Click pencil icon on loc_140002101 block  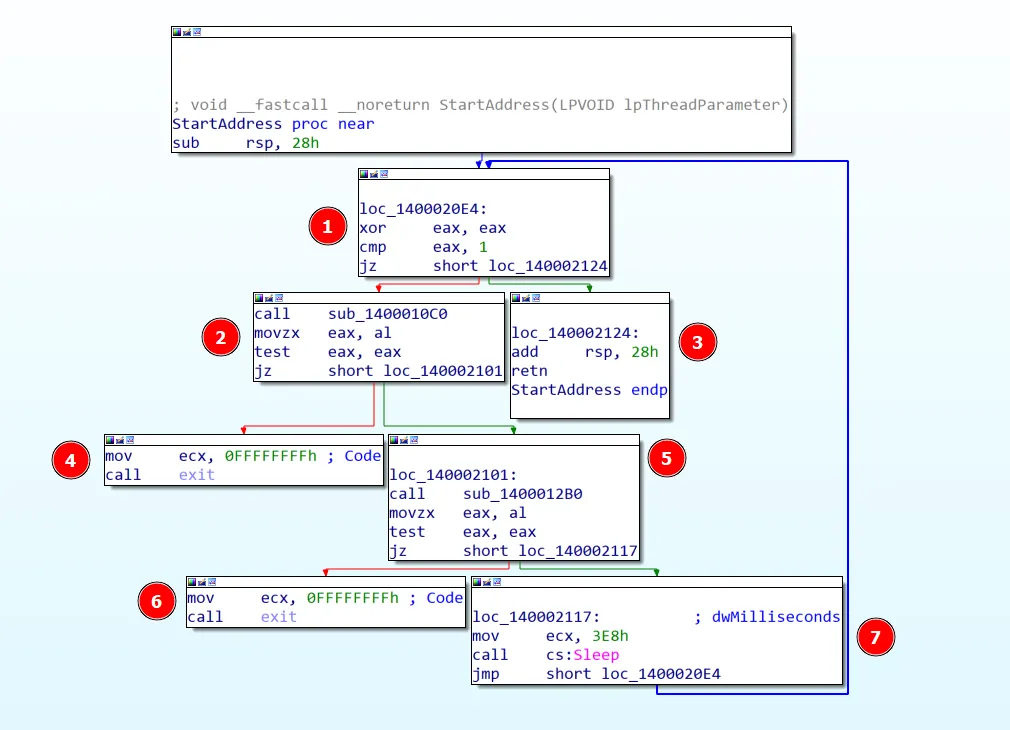click(x=404, y=440)
